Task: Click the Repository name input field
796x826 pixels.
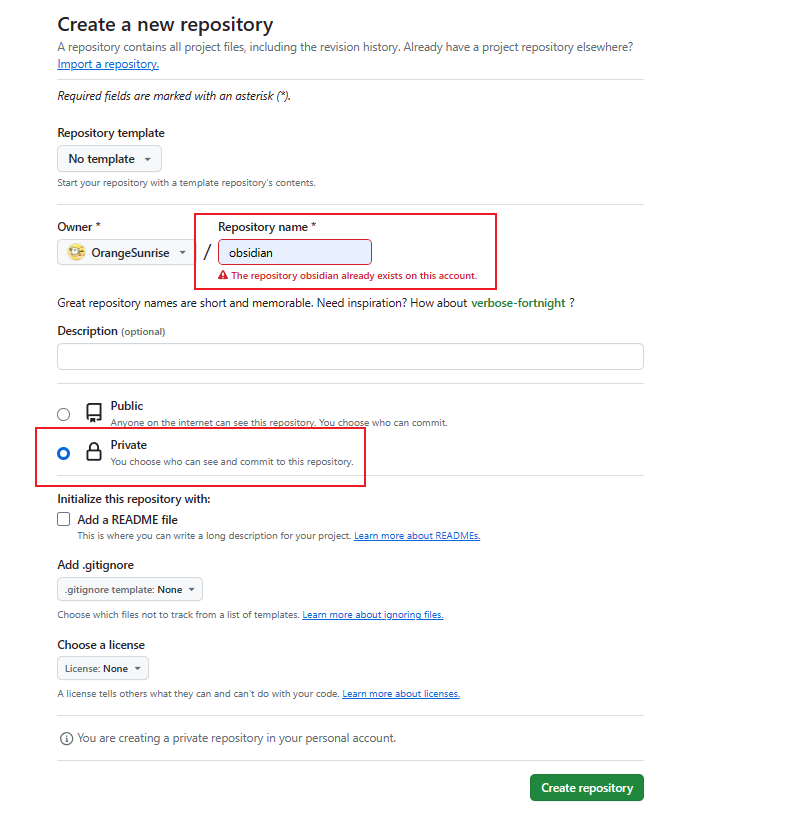Action: coord(294,253)
